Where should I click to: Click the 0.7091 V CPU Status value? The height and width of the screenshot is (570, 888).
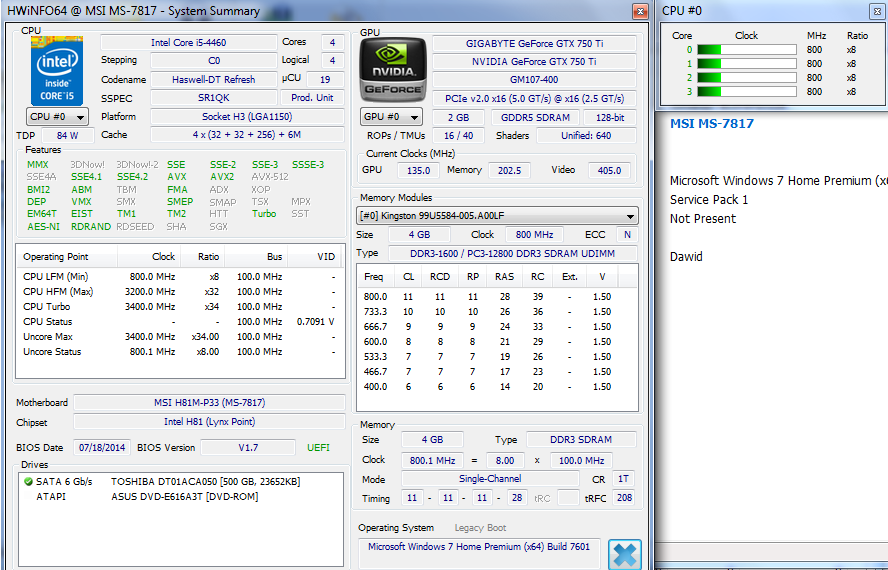[x=315, y=322]
